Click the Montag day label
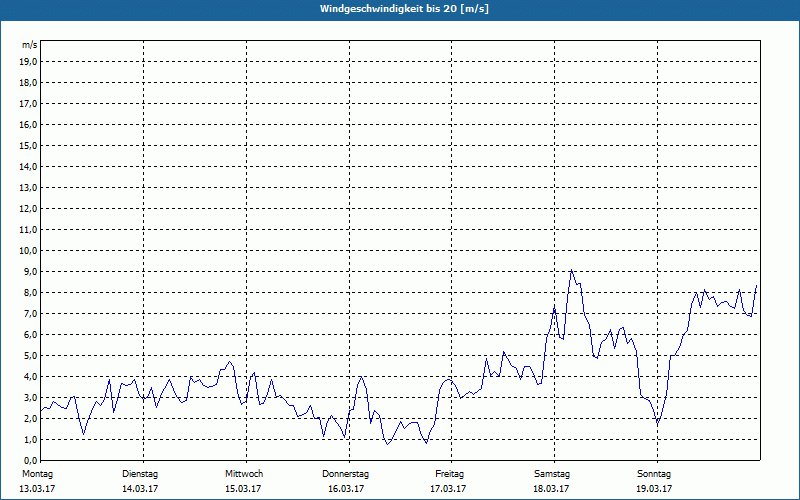Screen dimensions: 800x500 (x=37, y=474)
